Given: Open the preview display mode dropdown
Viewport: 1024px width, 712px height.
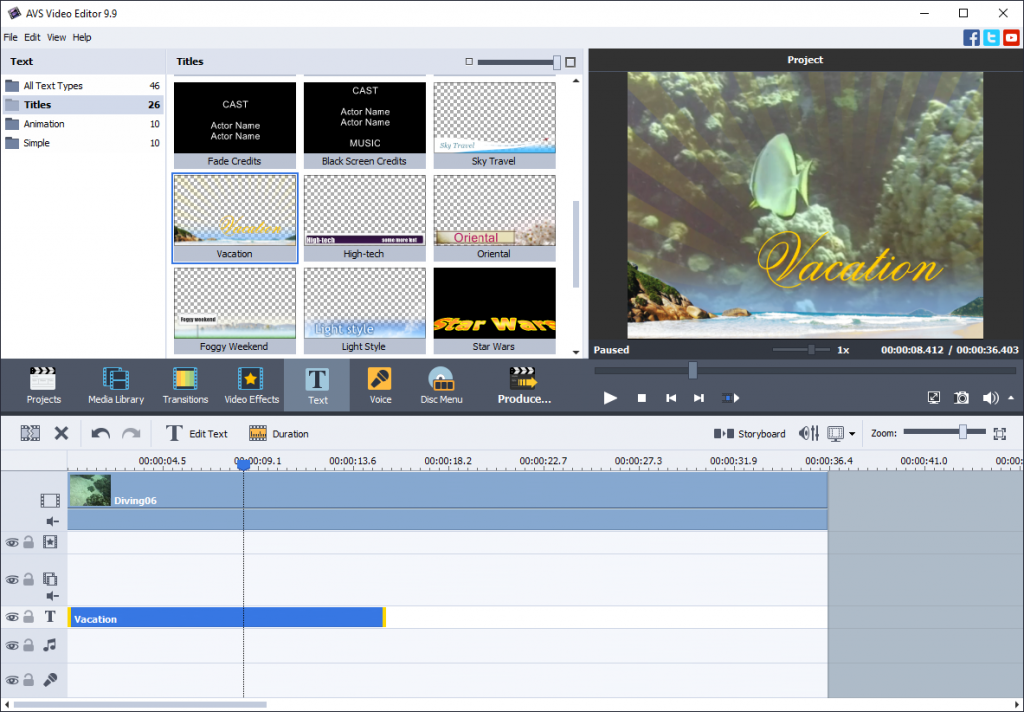Looking at the screenshot, I should (x=852, y=434).
